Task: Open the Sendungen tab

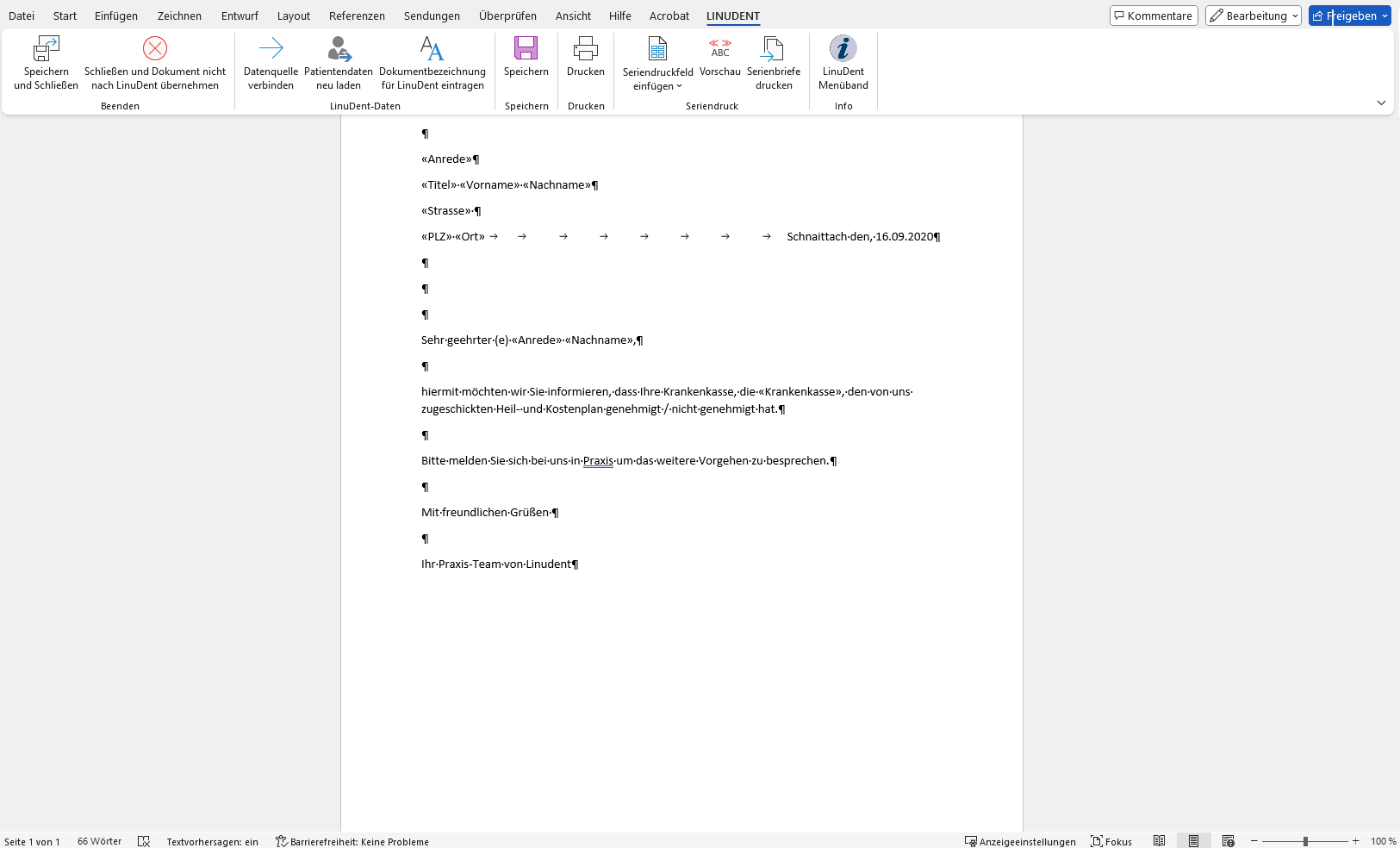Action: click(x=432, y=16)
